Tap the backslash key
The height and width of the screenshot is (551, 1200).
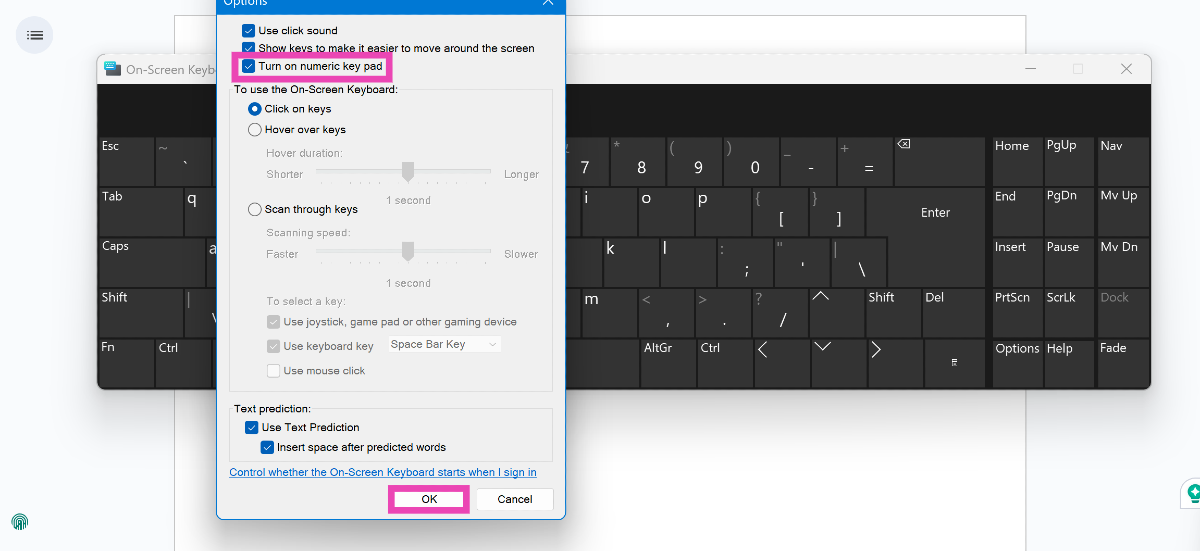858,262
